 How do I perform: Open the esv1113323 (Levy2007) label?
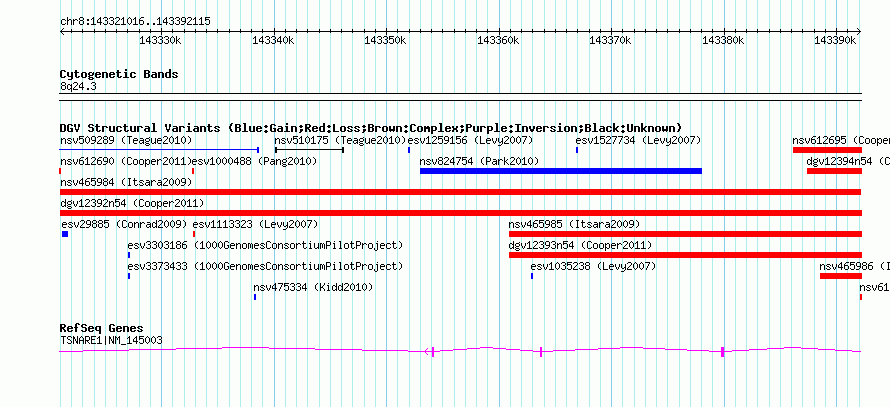tap(255, 224)
